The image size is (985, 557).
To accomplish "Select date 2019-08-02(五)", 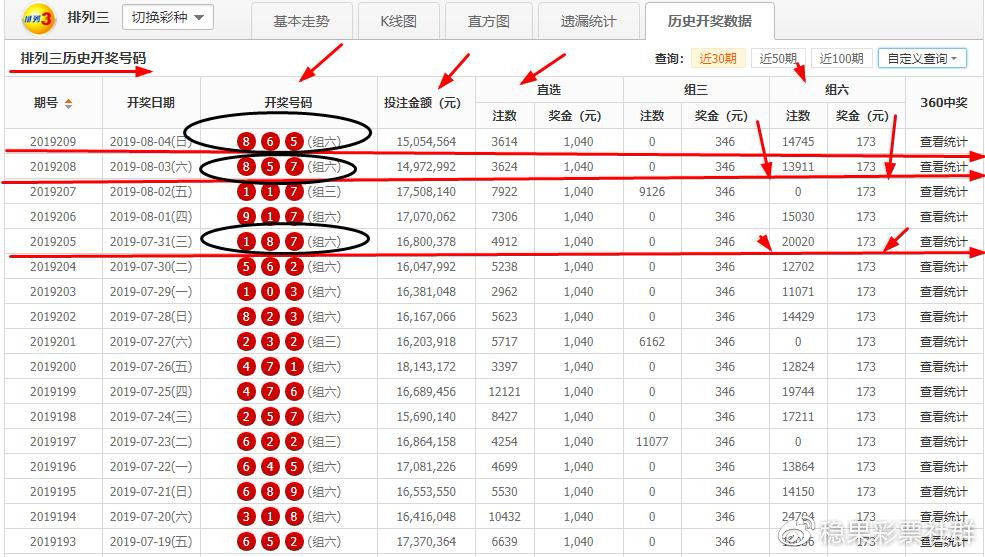I will click(x=151, y=192).
